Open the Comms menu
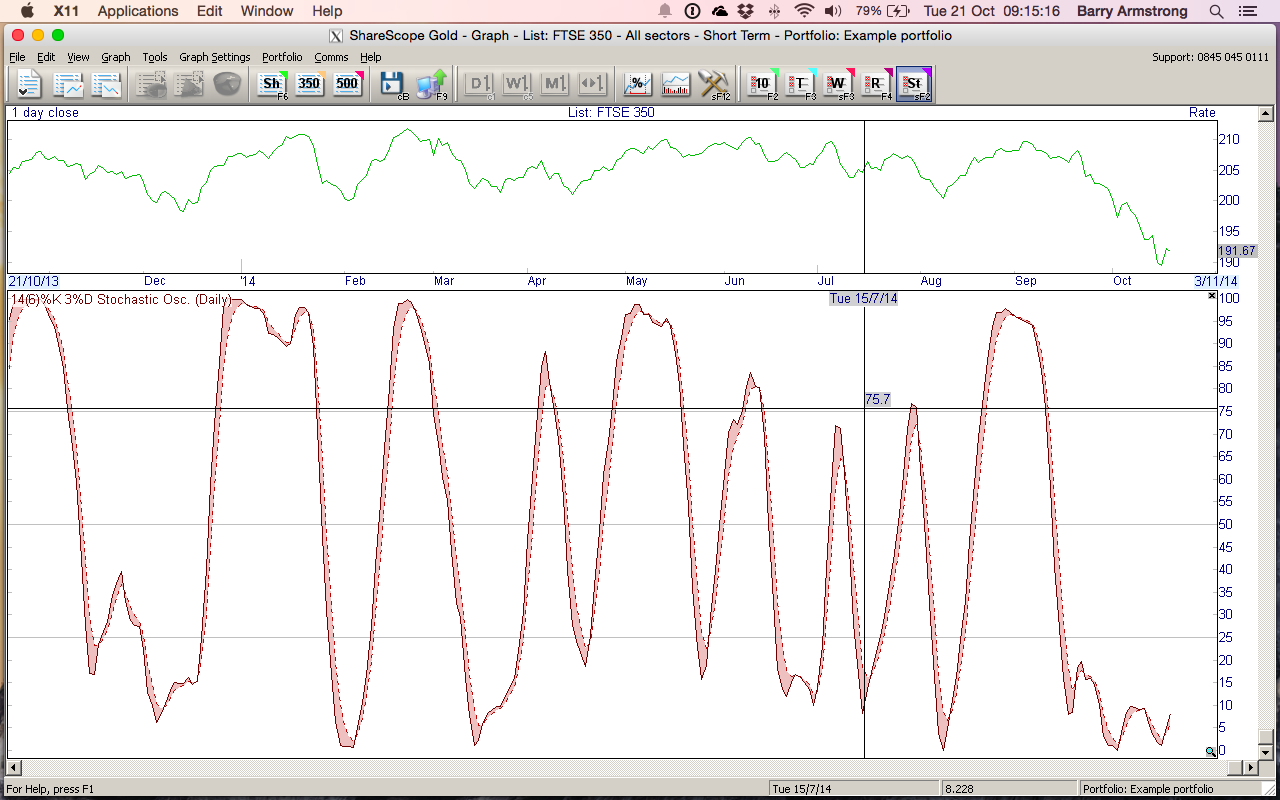Image resolution: width=1280 pixels, height=800 pixels. point(331,57)
